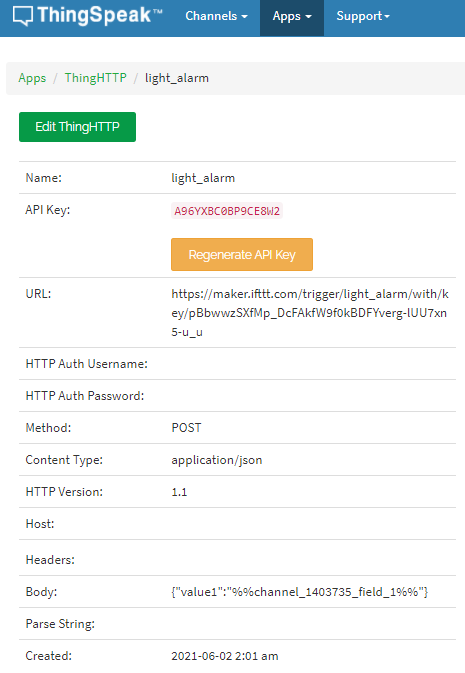465x673 pixels.
Task: Expand the Apps dropdown in navbar
Action: tap(292, 16)
